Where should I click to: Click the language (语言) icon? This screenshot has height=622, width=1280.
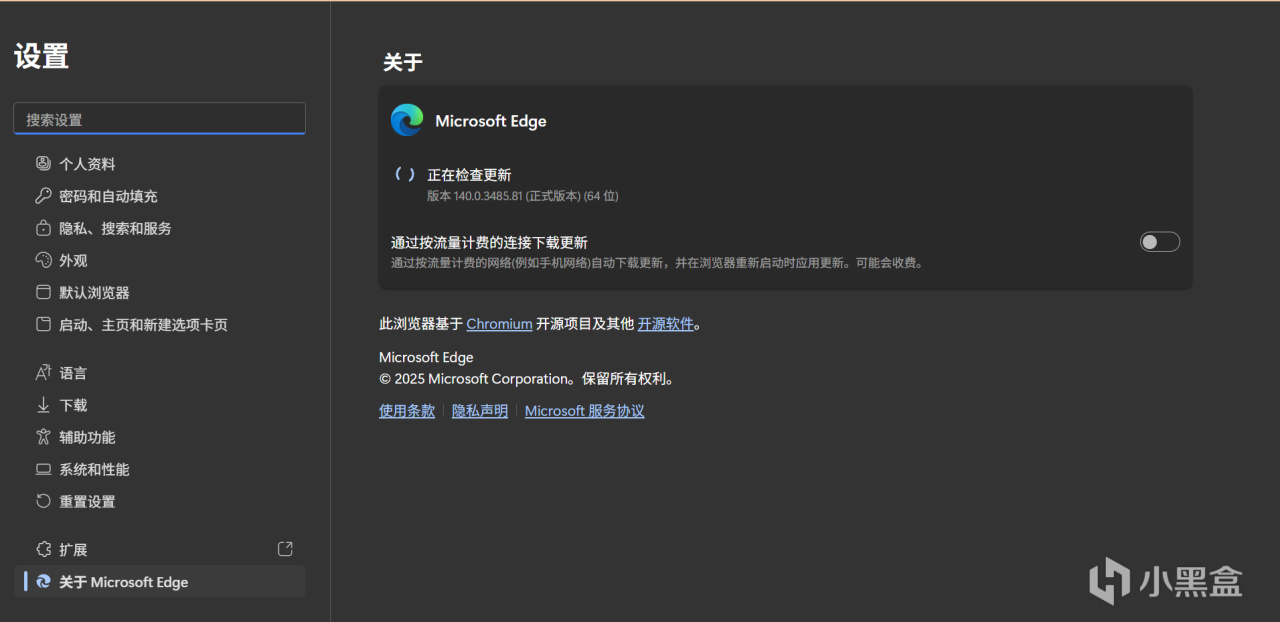coord(43,373)
